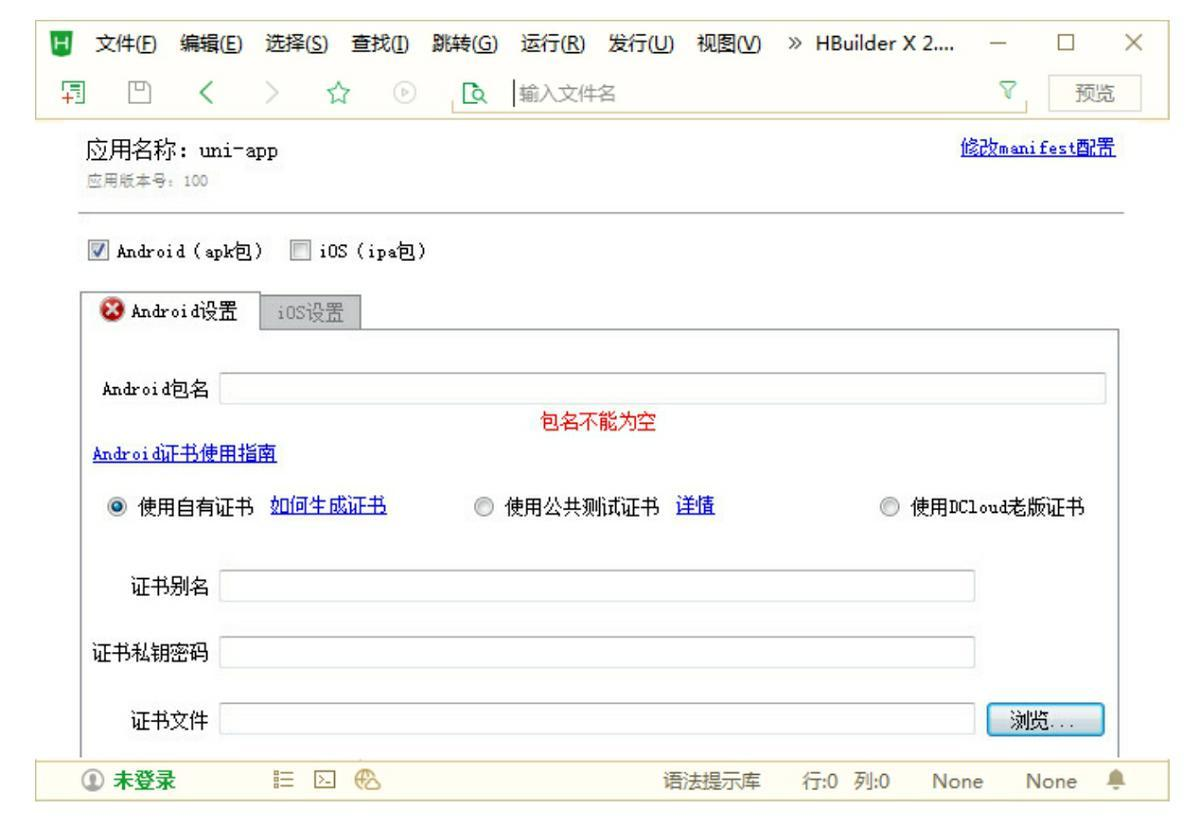This screenshot has width=1200, height=827.
Task: Click the 行:0 列:0 position indicator
Action: point(848,780)
